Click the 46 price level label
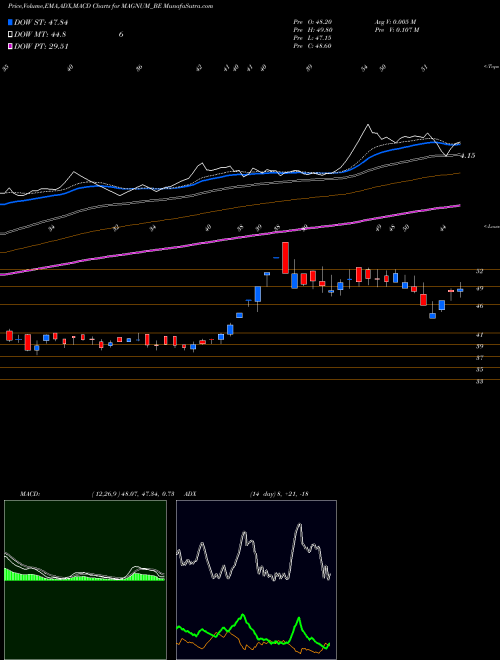This screenshot has height=660, width=500. [x=479, y=306]
